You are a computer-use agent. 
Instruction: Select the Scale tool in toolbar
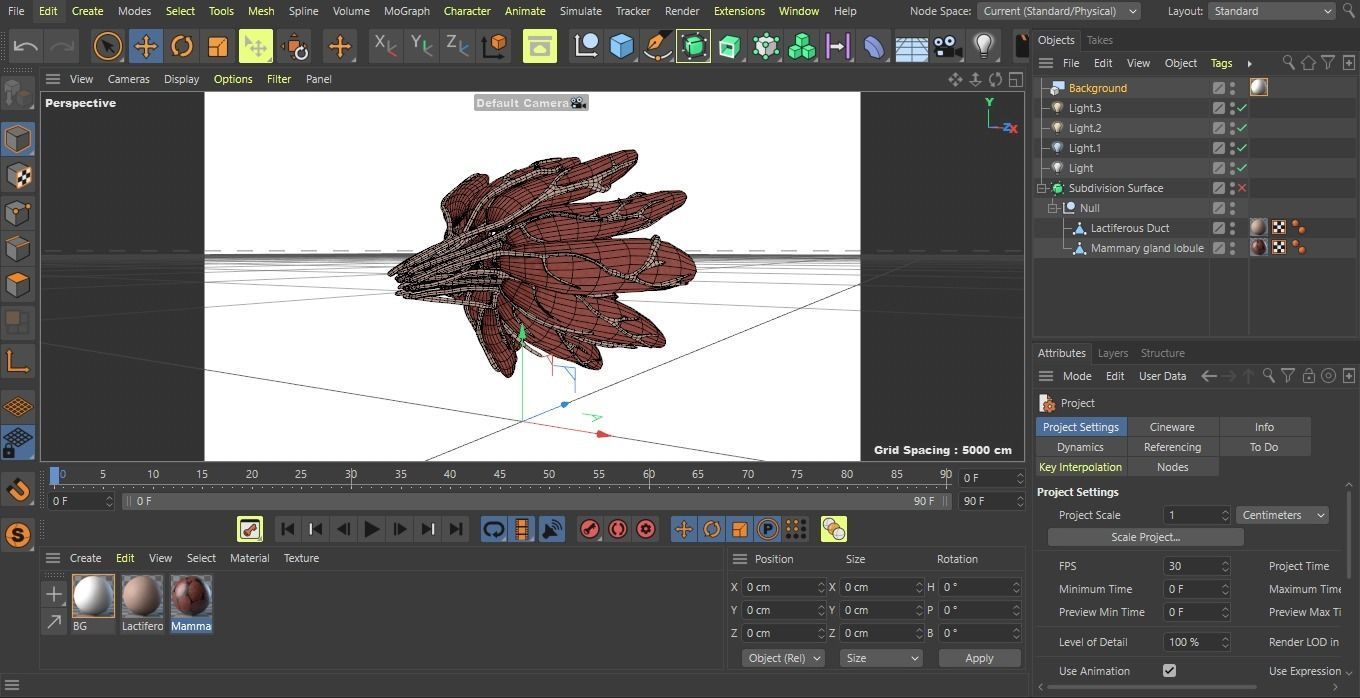click(217, 46)
